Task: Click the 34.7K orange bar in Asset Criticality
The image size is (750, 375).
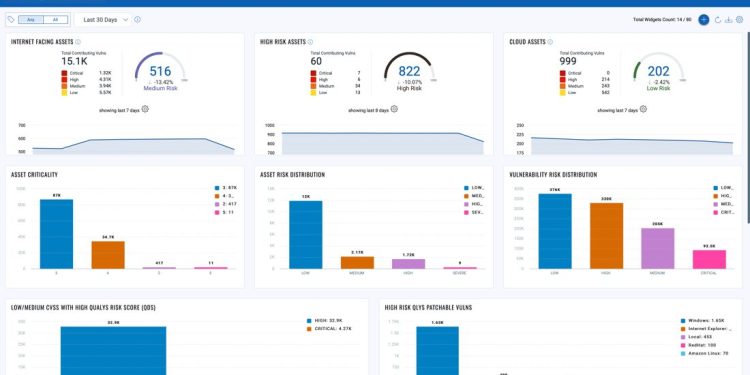Action: 108,255
